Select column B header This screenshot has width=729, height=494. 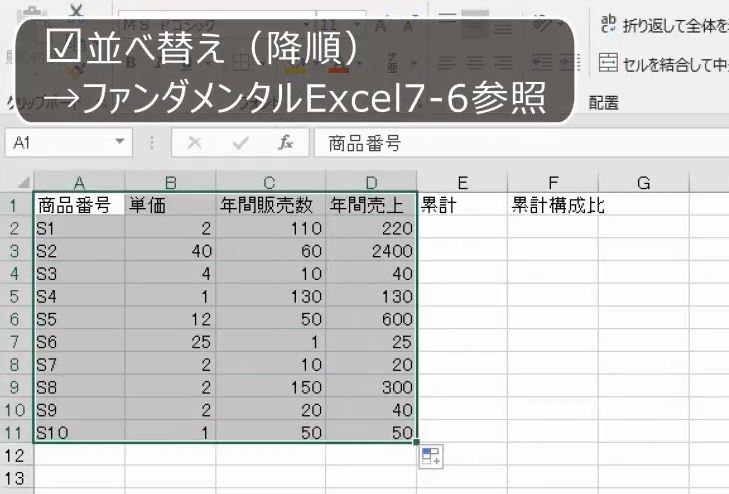coord(170,182)
